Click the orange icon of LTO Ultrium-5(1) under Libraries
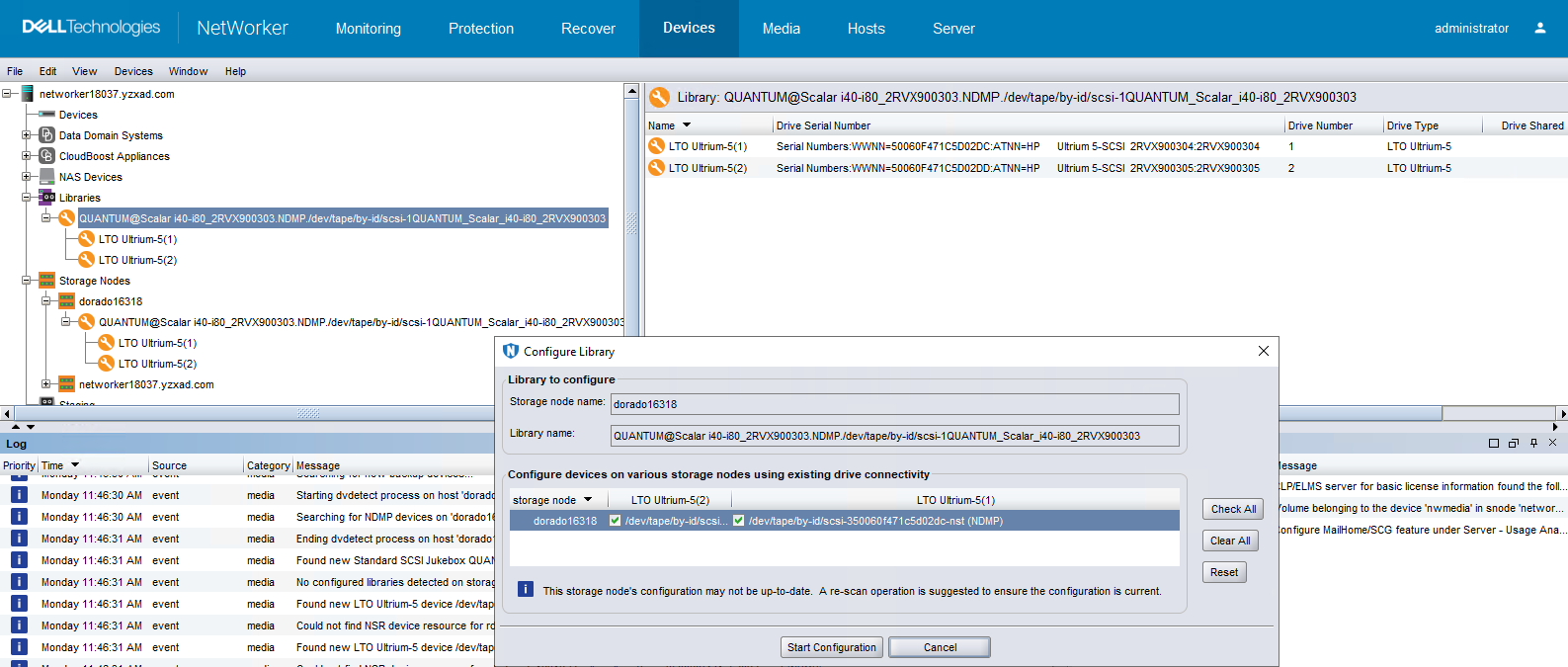The height and width of the screenshot is (667, 1568). tap(86, 239)
